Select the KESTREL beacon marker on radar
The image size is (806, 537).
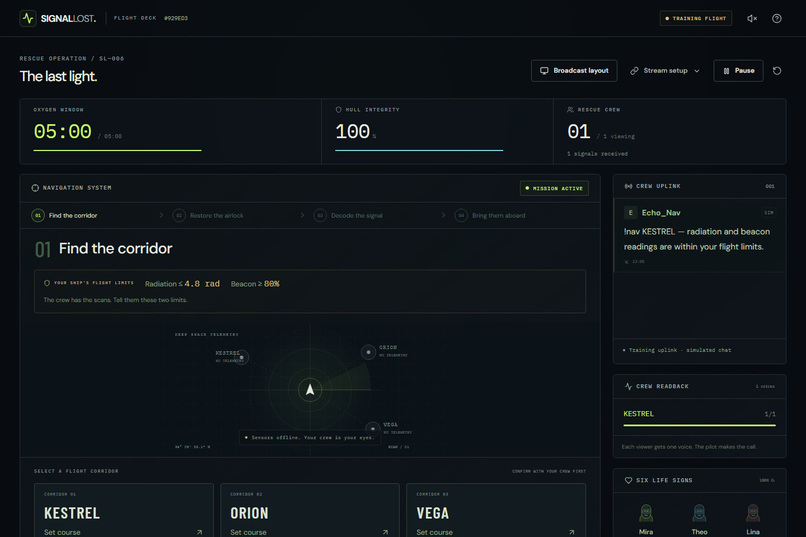(x=242, y=357)
